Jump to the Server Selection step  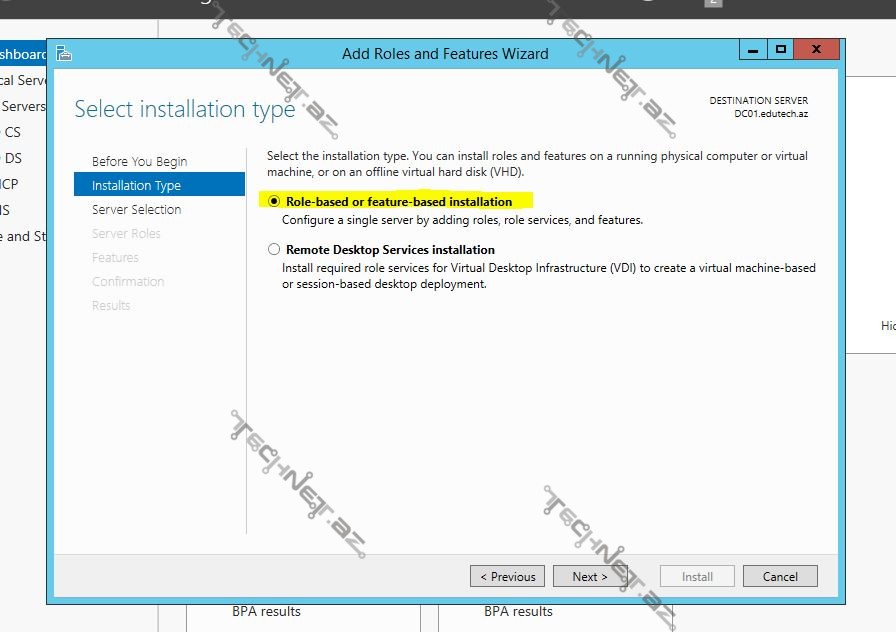coord(136,209)
